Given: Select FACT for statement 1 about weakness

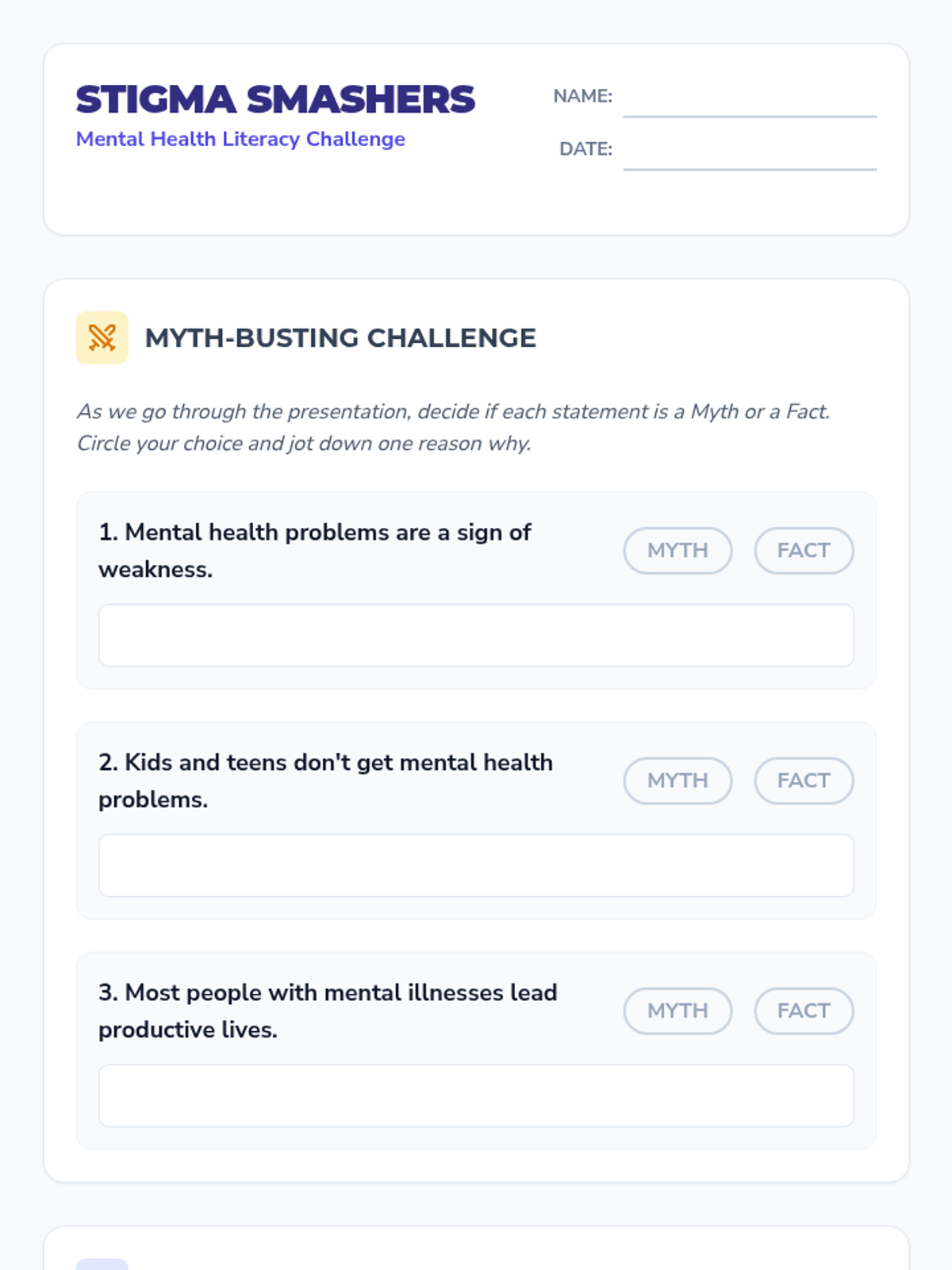Looking at the screenshot, I should 803,550.
